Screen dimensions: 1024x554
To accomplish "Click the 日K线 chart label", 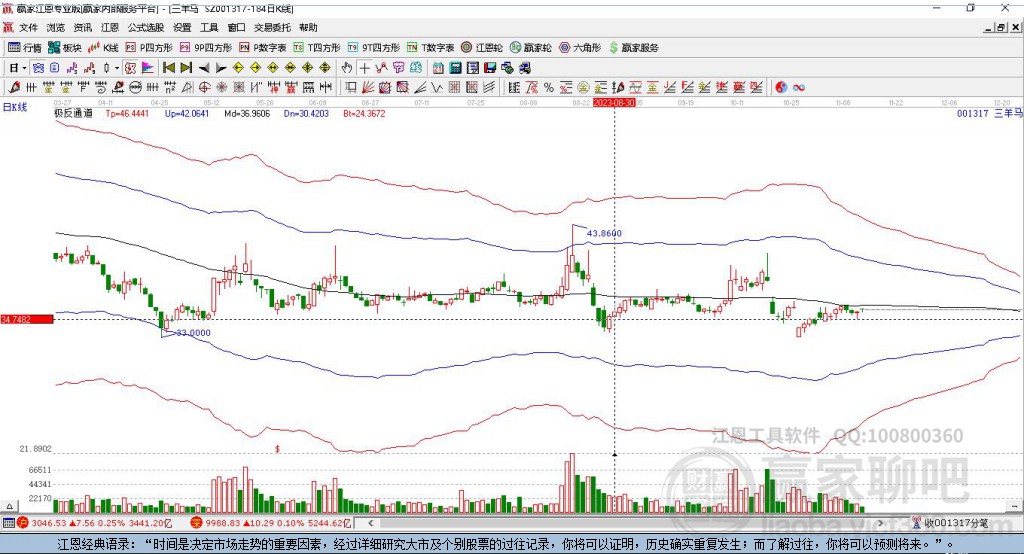I will pyautogui.click(x=15, y=107).
